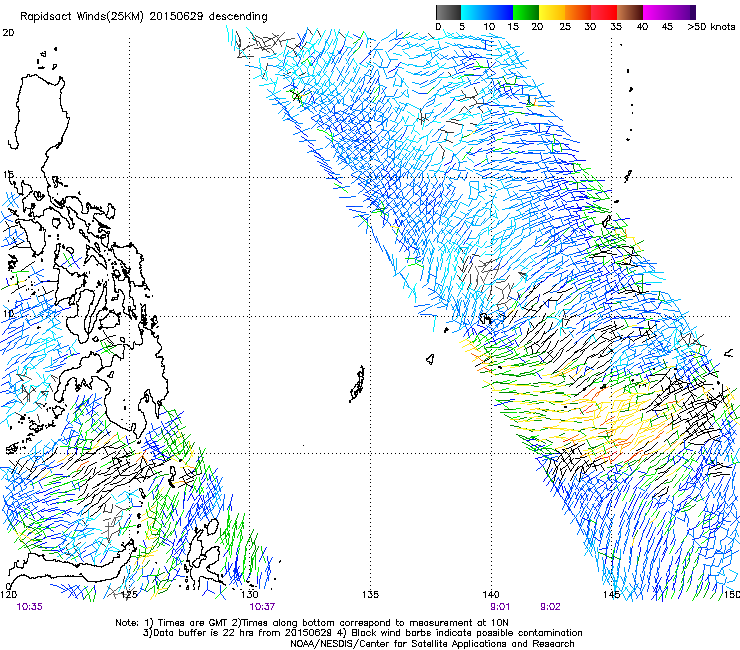Click the '0' legend scale label
Viewport: 740px width, 650px height.
point(438,27)
